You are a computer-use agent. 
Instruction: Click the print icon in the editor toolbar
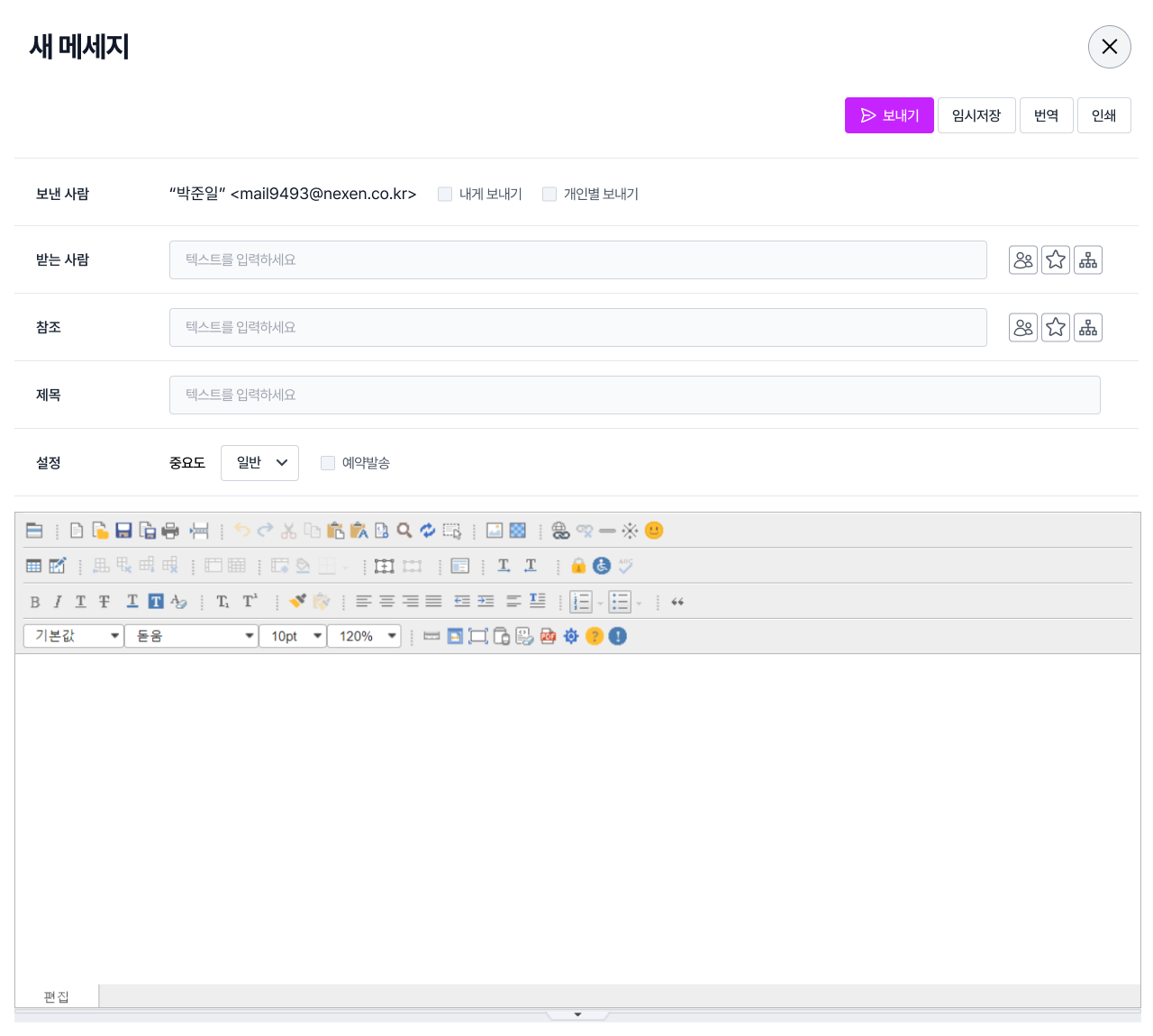(x=170, y=531)
